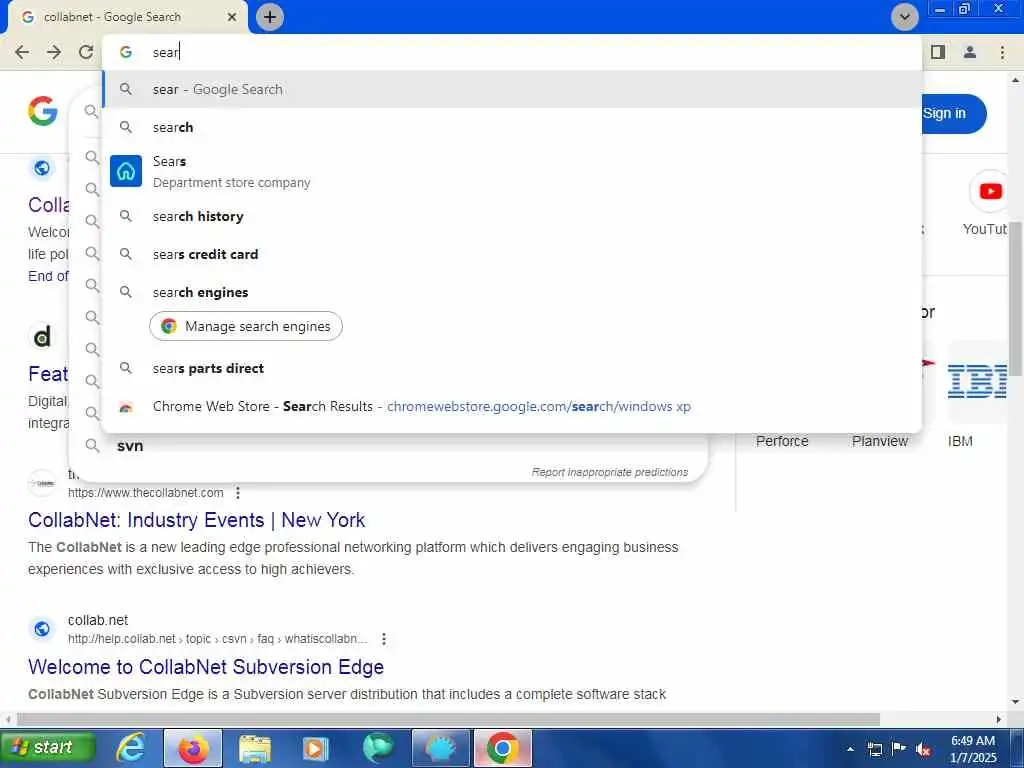
Task: Click the Action Center flag tray icon
Action: 899,749
